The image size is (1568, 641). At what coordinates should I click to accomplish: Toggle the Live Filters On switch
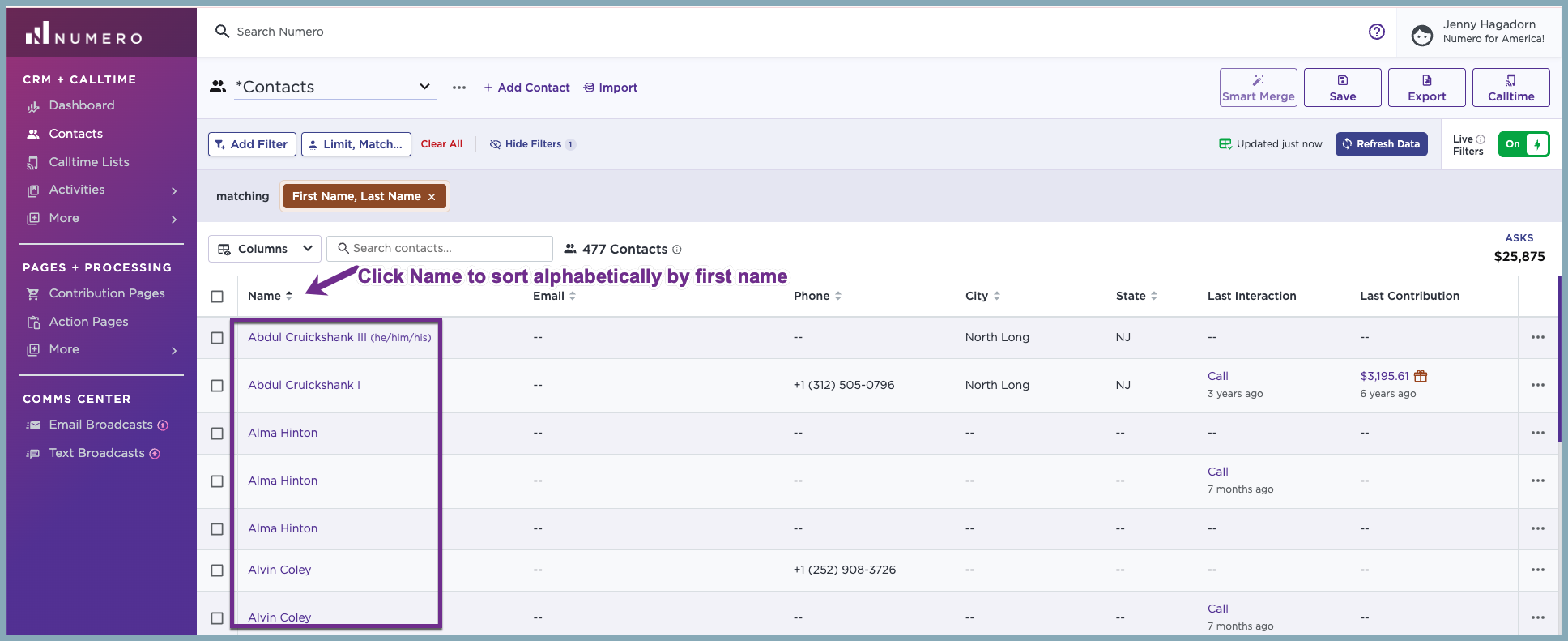[1523, 144]
